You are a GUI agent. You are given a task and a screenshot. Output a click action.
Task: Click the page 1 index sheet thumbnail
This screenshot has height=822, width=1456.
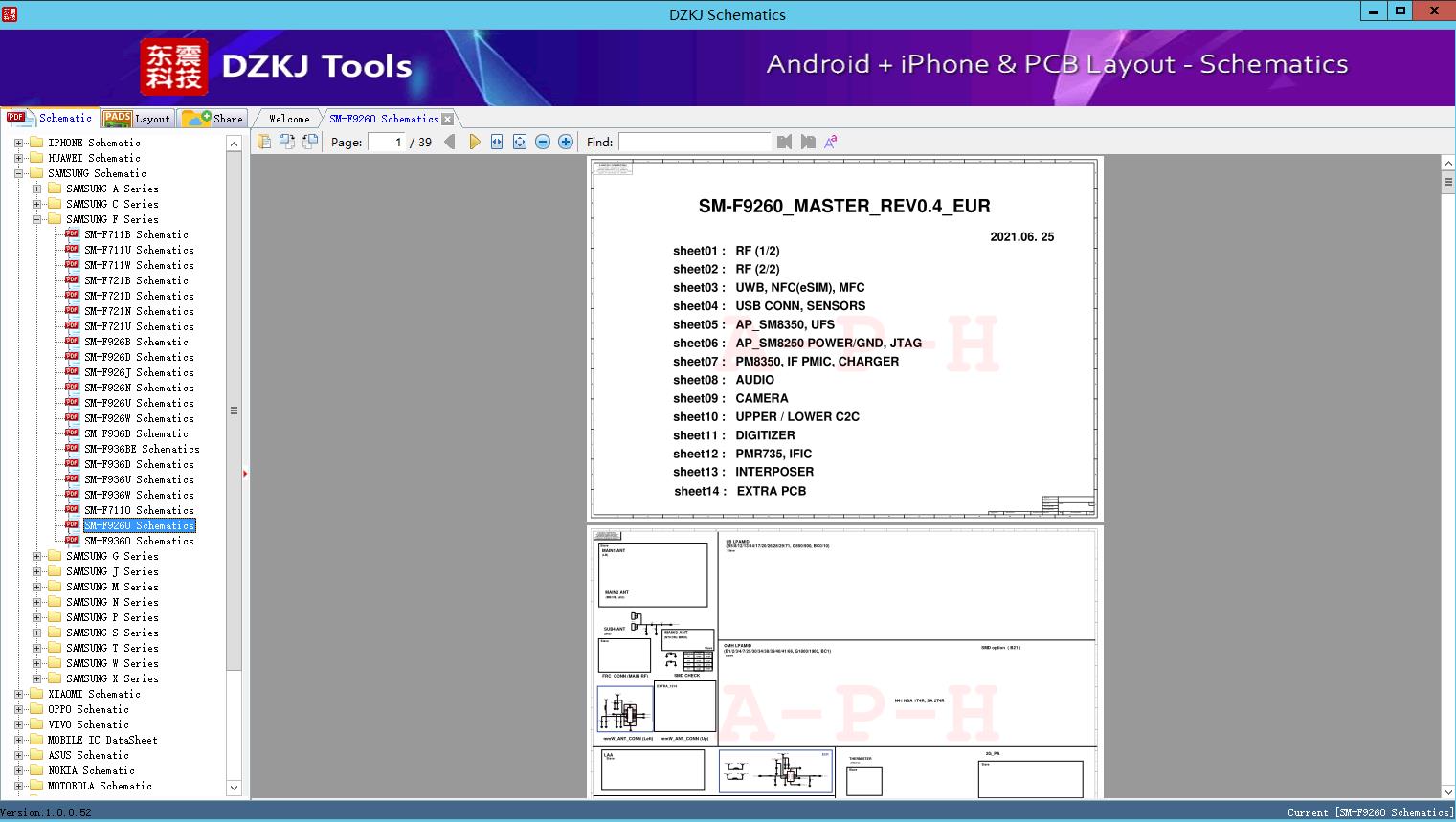point(845,339)
